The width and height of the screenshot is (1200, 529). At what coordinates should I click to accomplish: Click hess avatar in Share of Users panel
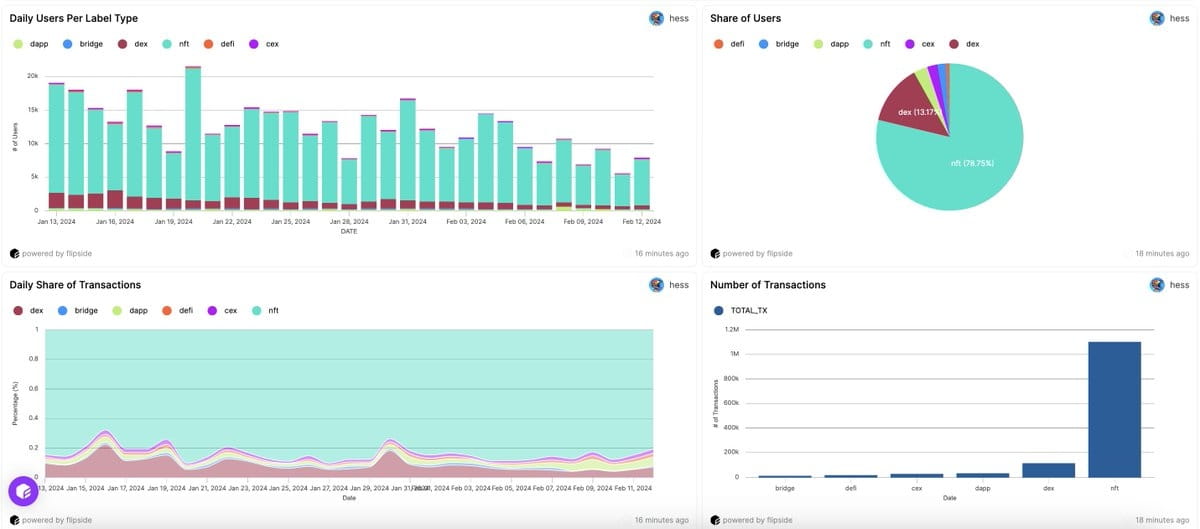click(1157, 18)
